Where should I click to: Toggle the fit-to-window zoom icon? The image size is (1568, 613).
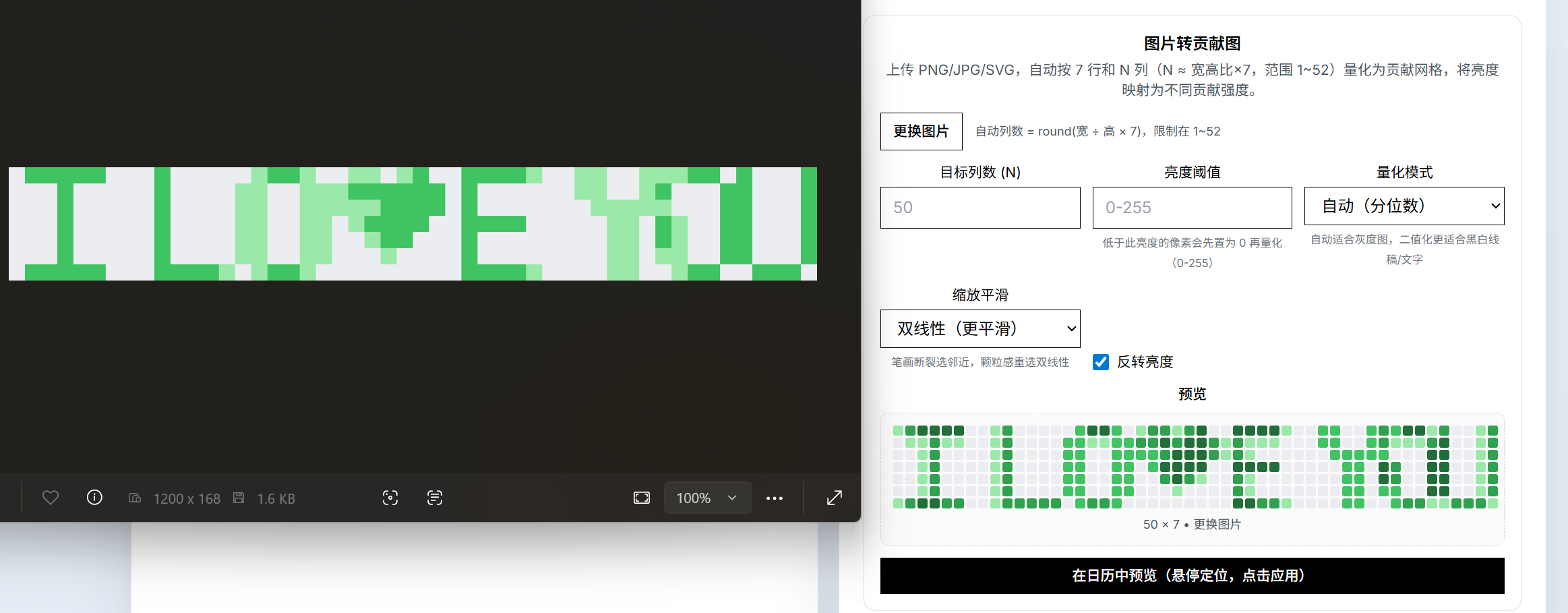point(642,498)
